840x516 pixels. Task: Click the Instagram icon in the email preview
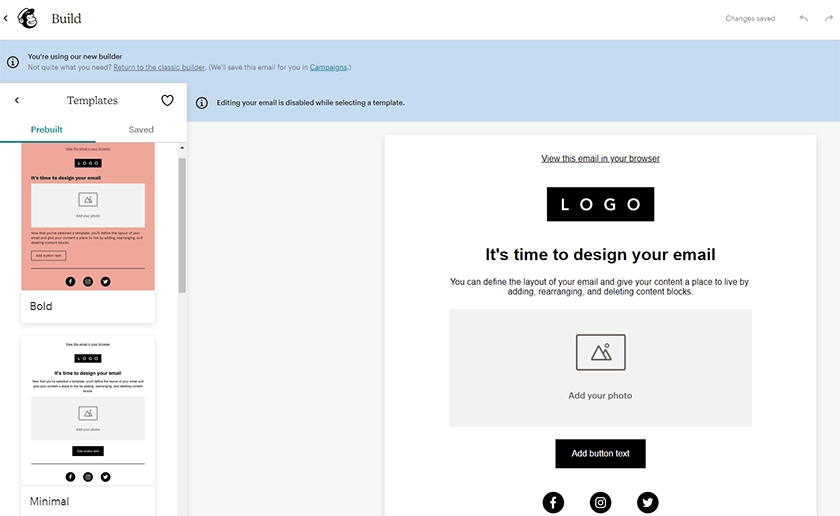coord(601,503)
